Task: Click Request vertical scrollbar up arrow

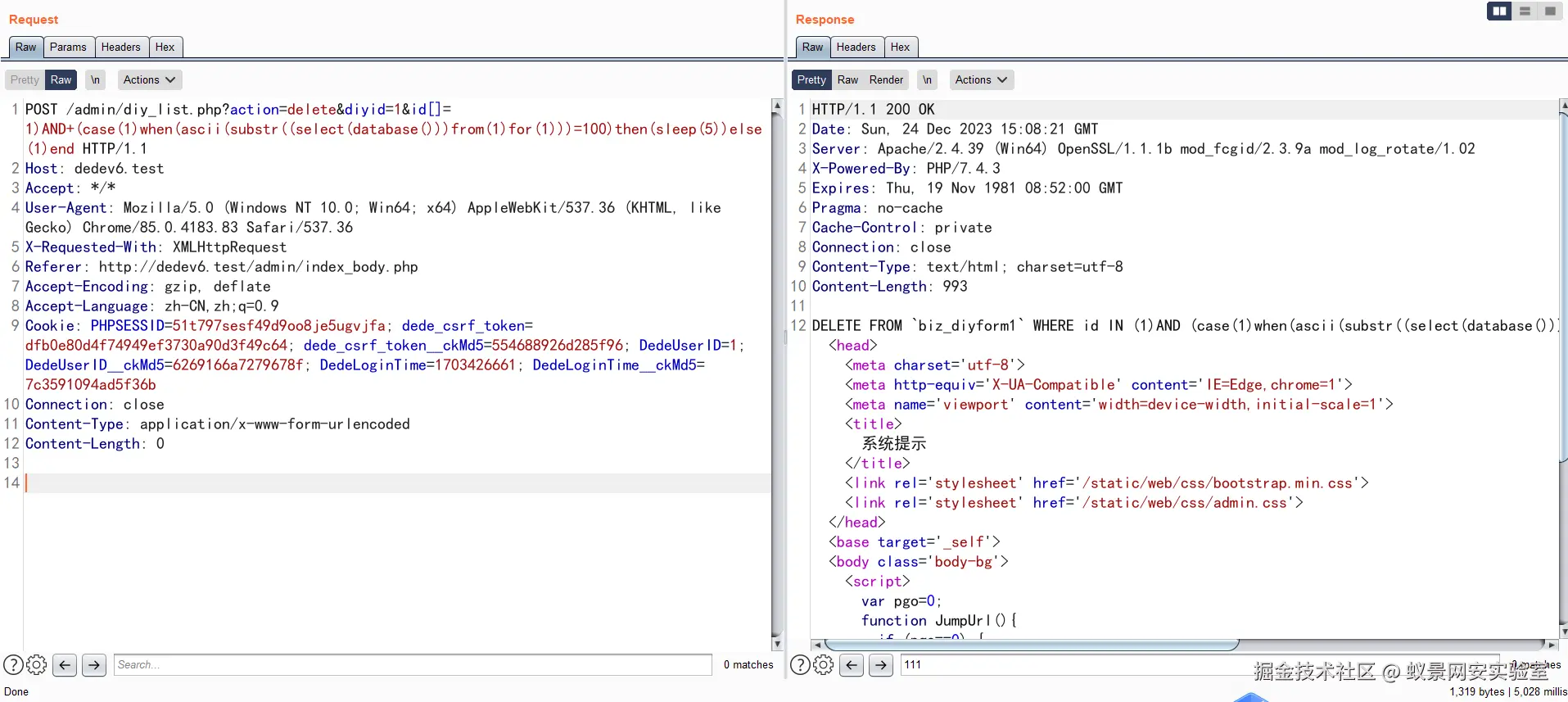Action: tap(777, 106)
